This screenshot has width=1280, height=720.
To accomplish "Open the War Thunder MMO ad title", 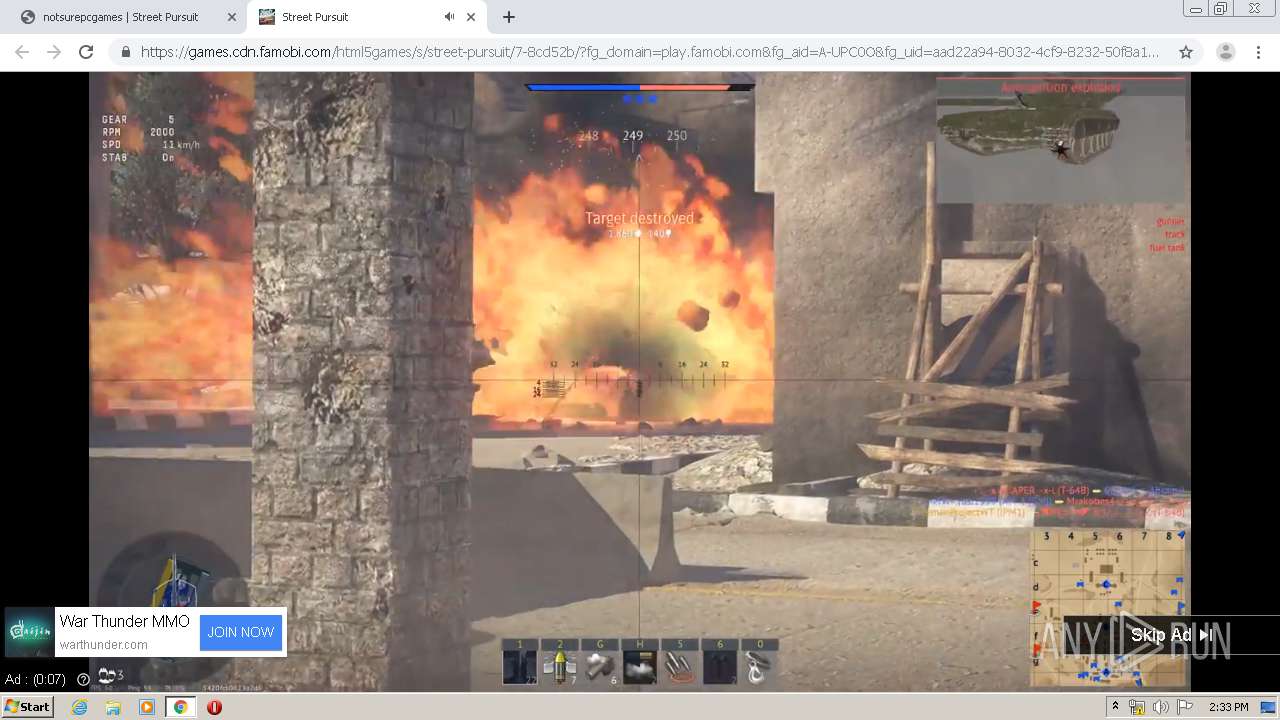I will [124, 621].
